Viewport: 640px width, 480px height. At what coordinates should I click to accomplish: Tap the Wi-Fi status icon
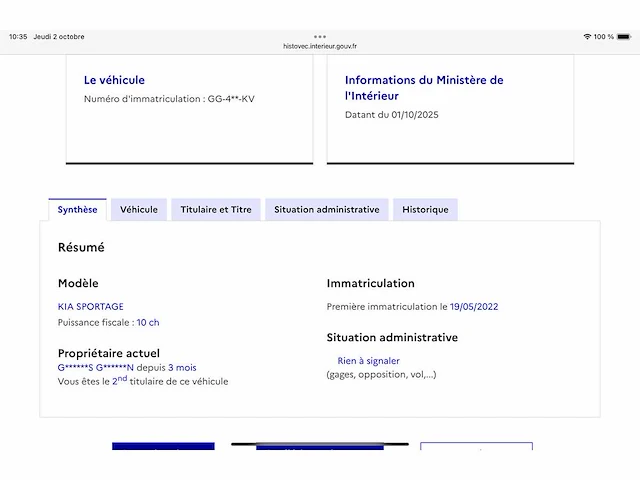click(587, 37)
